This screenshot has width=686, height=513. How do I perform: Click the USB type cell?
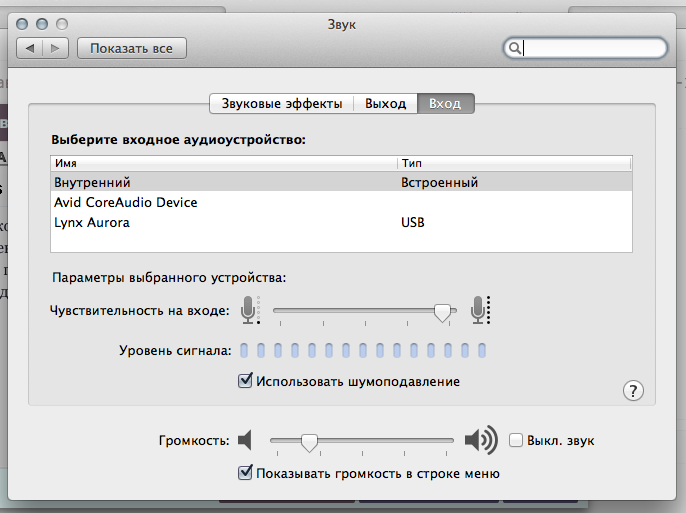click(x=413, y=223)
